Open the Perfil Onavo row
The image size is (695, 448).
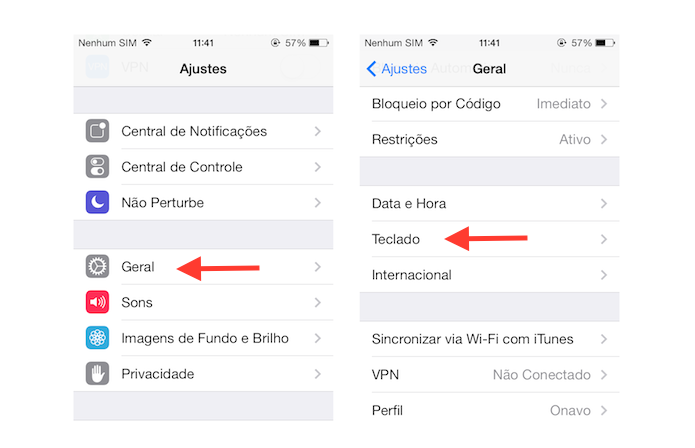[x=489, y=410]
